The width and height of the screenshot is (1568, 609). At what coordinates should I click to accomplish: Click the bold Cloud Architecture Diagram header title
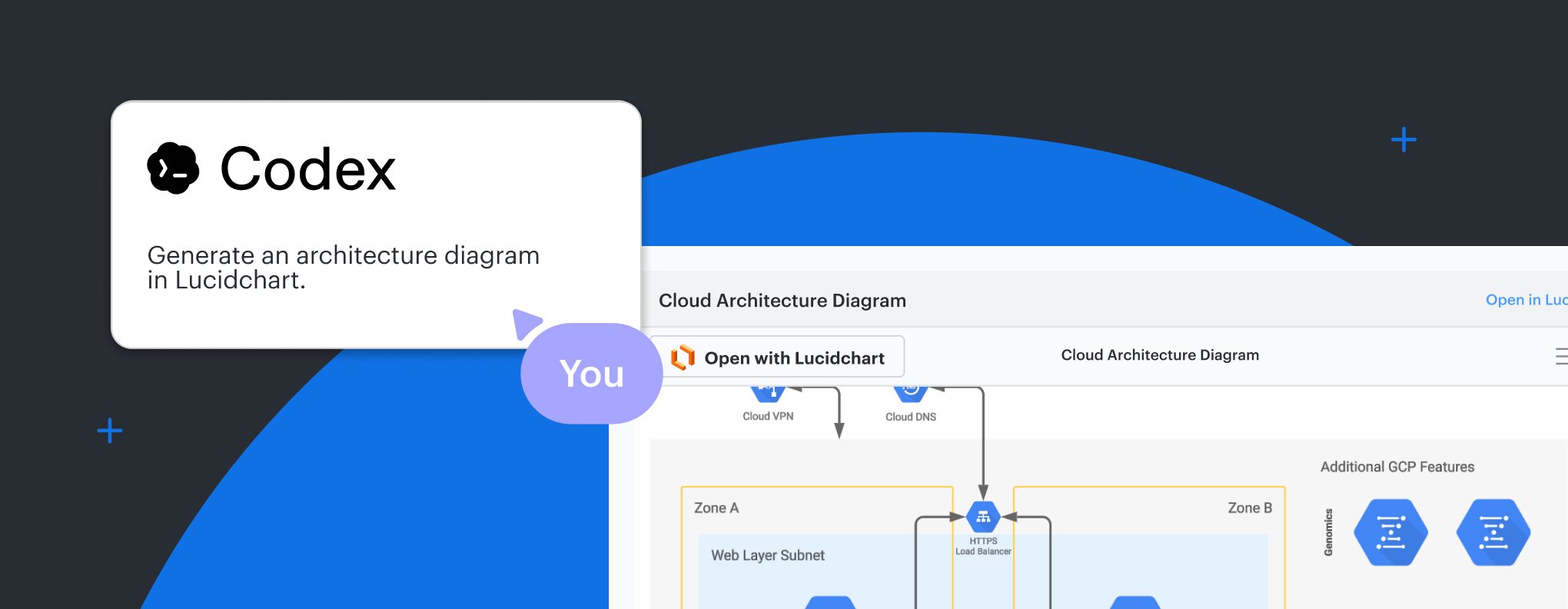(x=782, y=301)
